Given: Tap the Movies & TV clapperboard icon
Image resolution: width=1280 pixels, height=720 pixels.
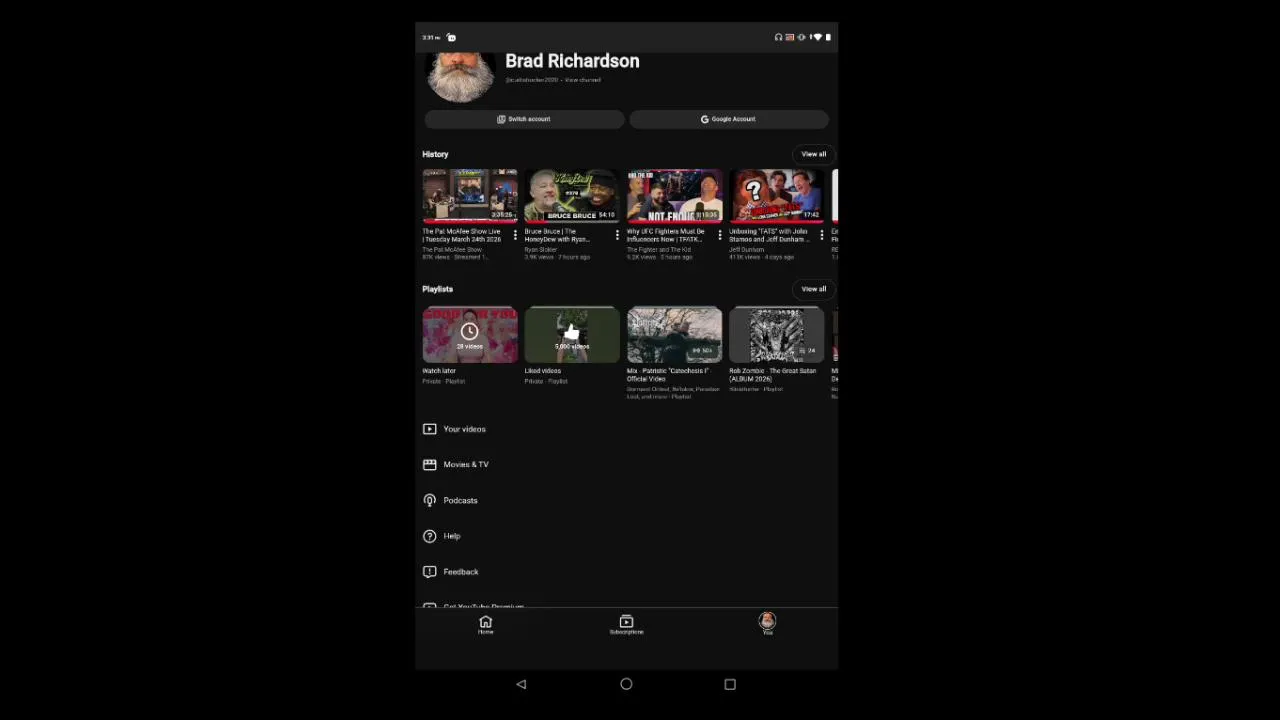Looking at the screenshot, I should tap(429, 464).
